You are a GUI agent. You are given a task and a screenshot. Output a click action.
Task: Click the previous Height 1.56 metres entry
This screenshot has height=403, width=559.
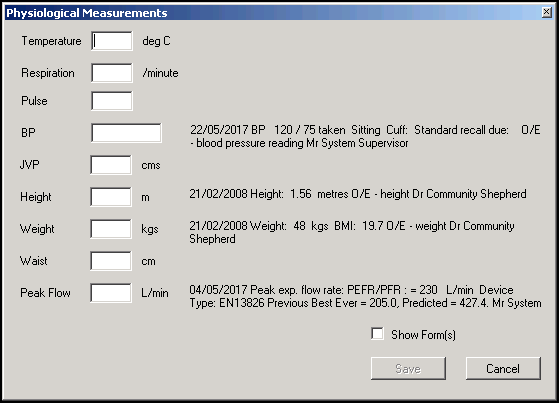(358, 194)
